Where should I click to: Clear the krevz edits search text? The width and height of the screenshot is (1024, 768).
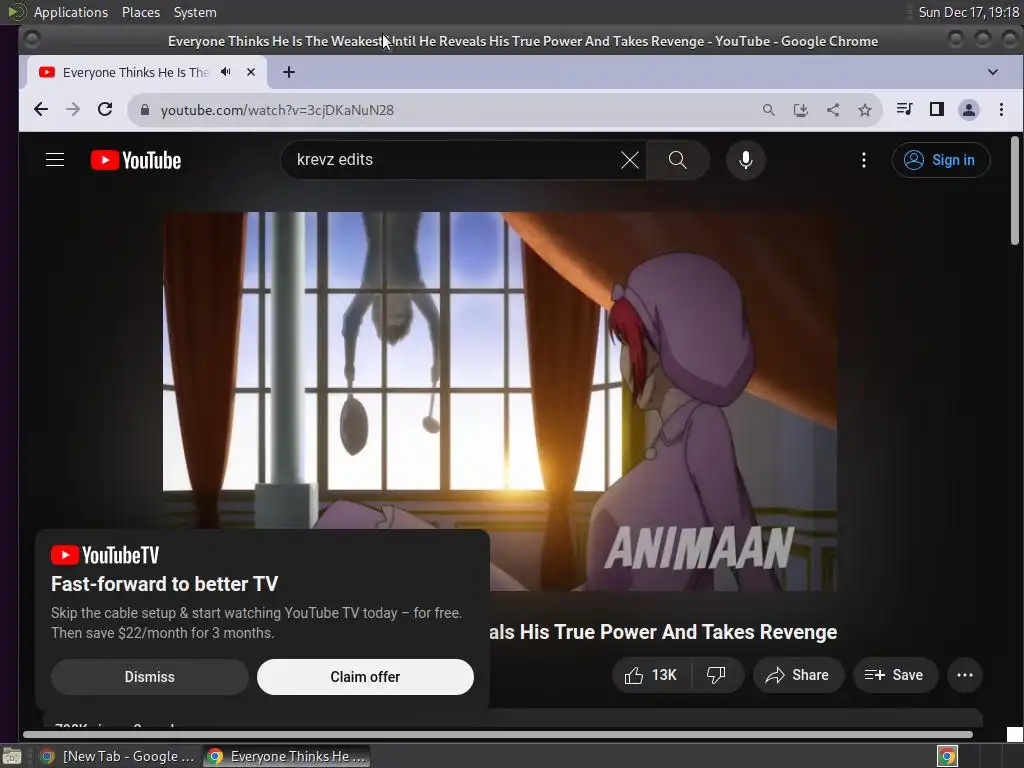click(630, 160)
